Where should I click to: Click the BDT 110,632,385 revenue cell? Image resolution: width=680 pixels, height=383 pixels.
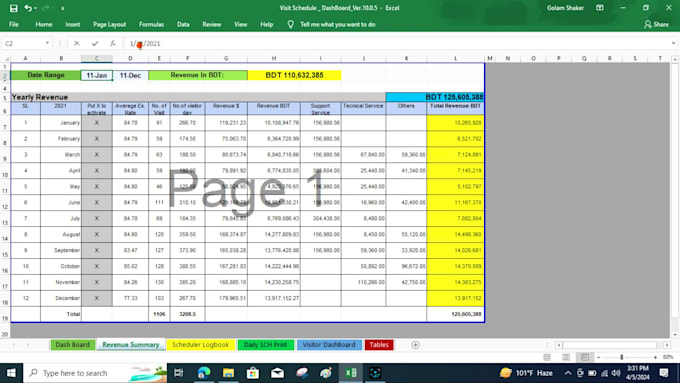294,75
